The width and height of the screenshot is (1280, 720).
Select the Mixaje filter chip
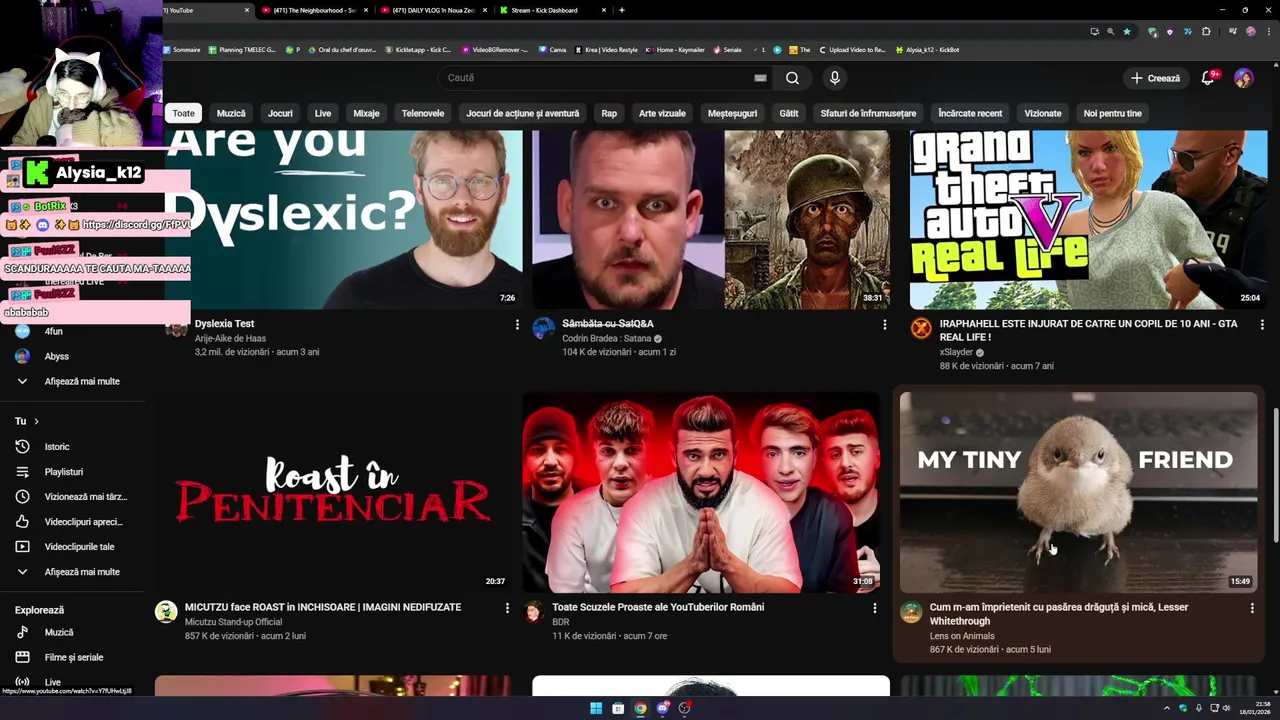(x=366, y=113)
